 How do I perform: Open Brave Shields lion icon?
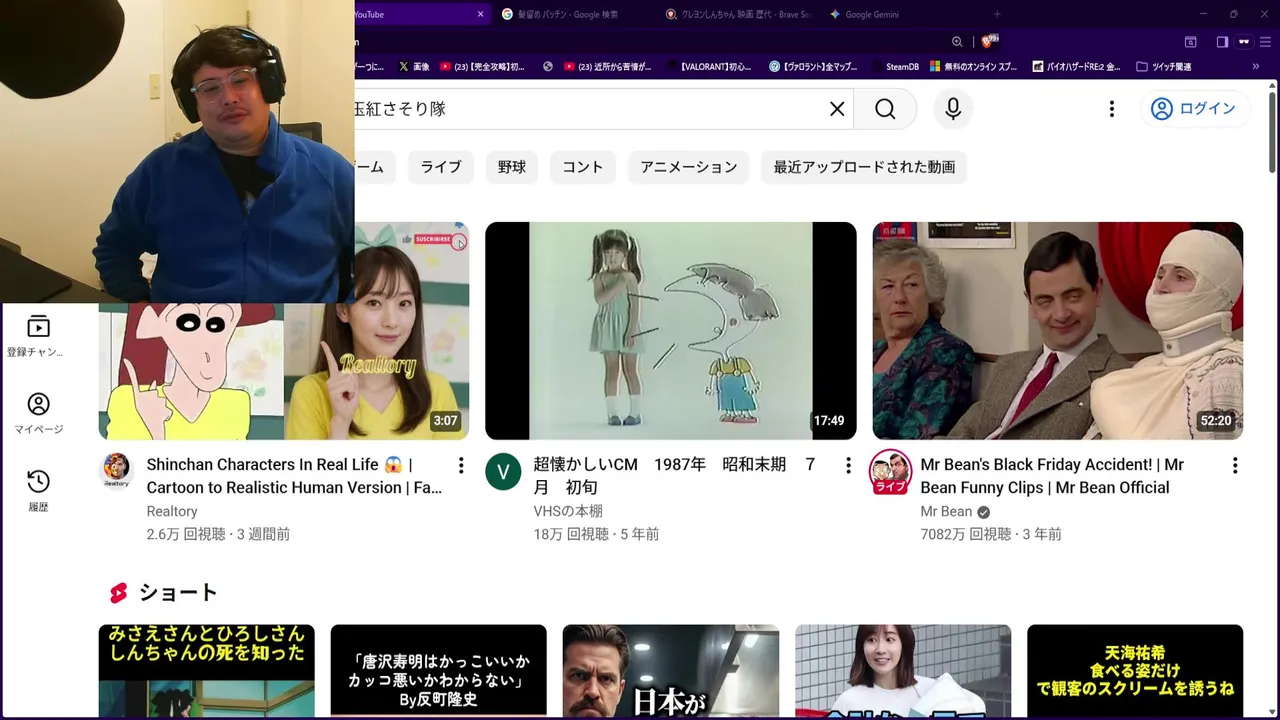[x=989, y=42]
